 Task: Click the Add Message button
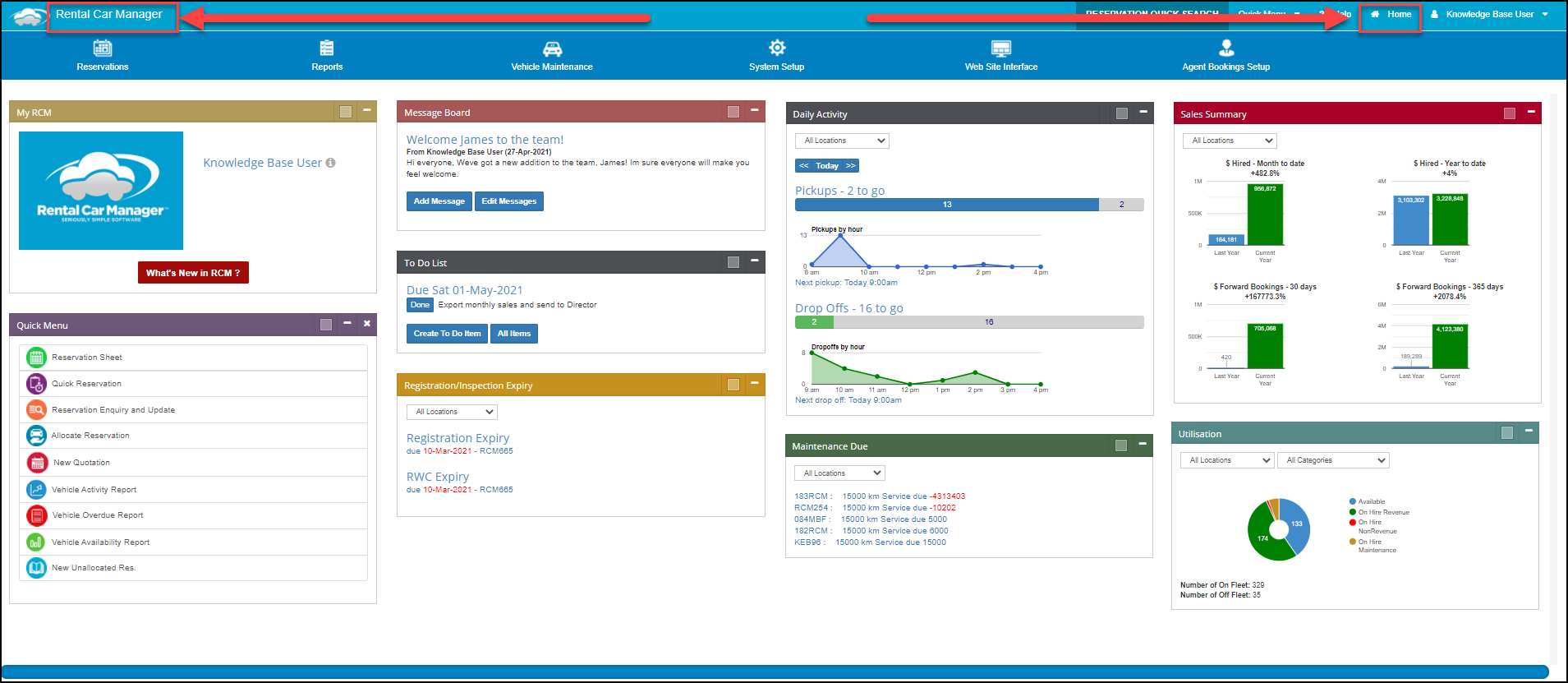pos(439,201)
